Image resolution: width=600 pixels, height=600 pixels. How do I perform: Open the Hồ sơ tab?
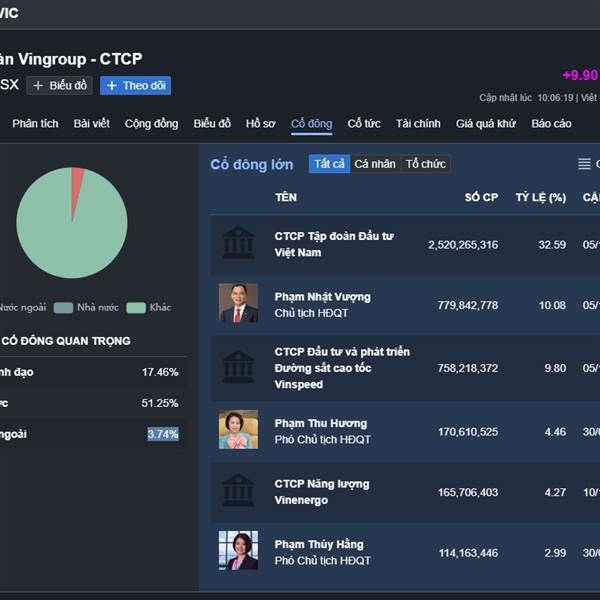pos(260,124)
